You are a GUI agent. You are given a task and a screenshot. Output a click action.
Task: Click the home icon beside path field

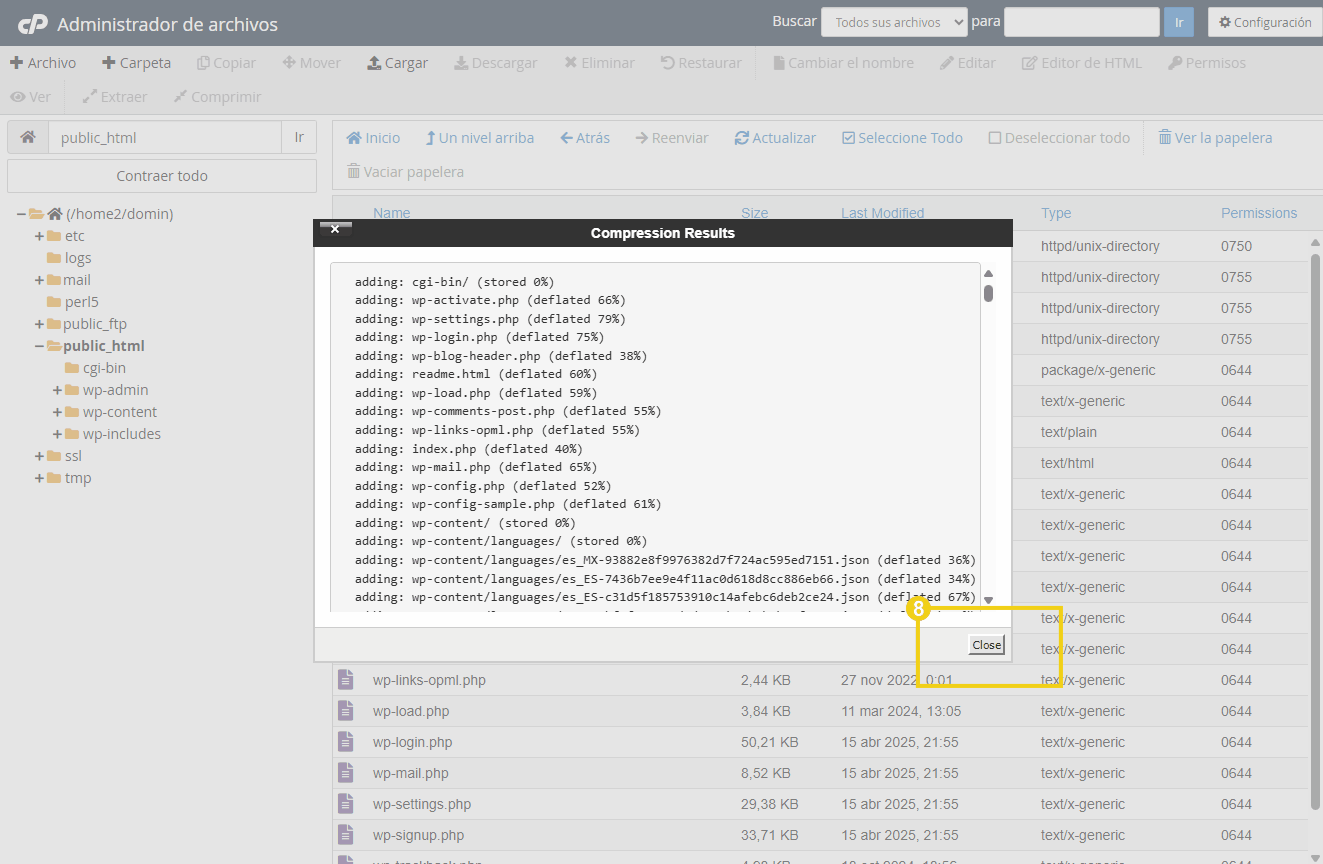[x=28, y=138]
